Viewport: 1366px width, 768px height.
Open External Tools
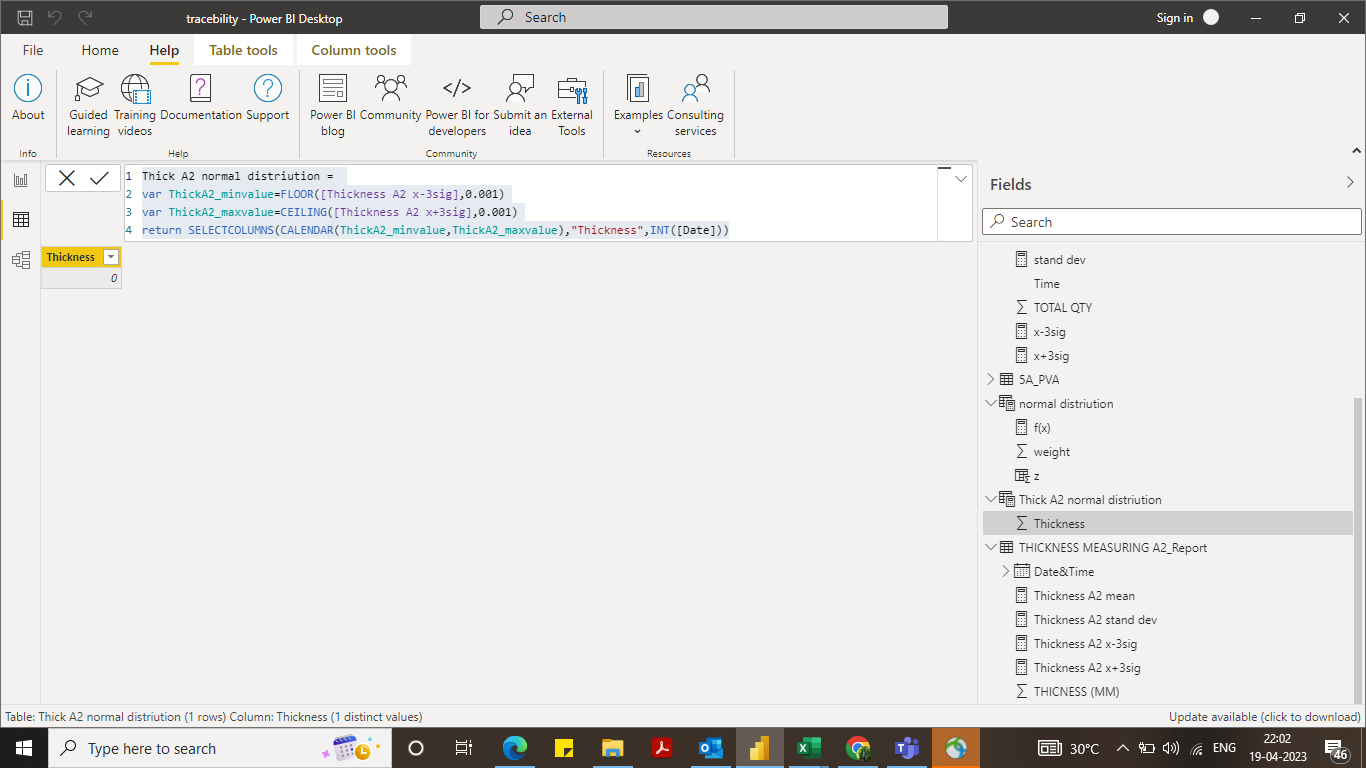pos(572,105)
